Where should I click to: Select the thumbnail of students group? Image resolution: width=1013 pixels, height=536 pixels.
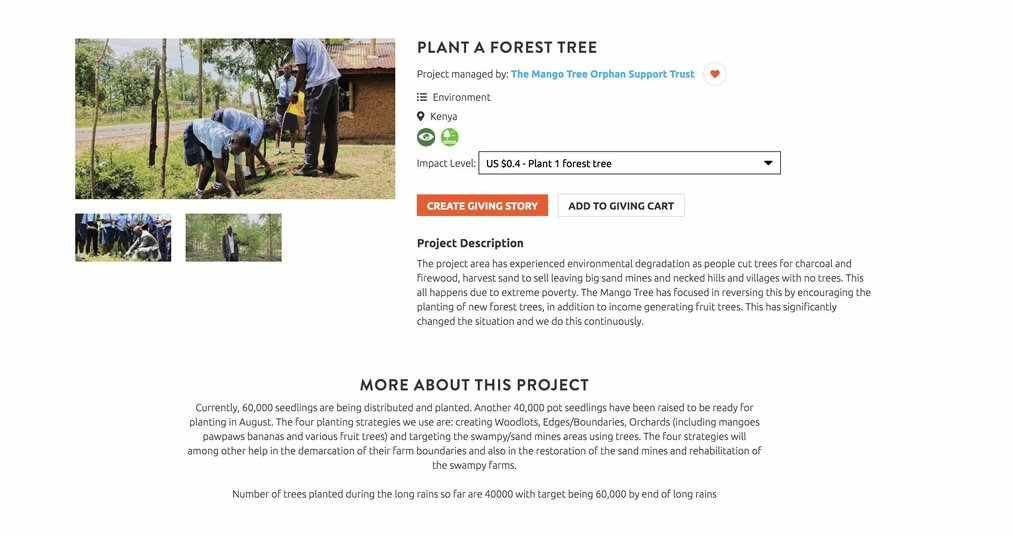point(123,238)
